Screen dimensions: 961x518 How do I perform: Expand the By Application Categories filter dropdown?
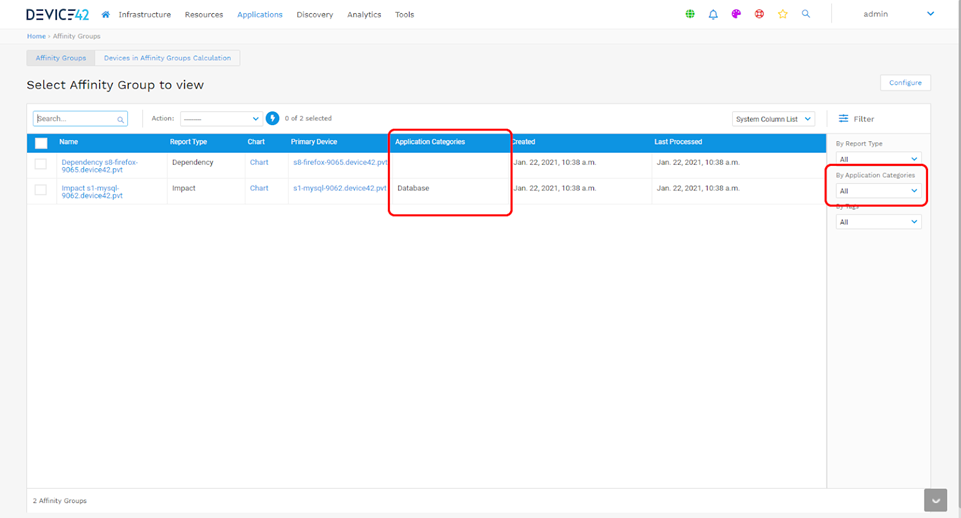878,191
